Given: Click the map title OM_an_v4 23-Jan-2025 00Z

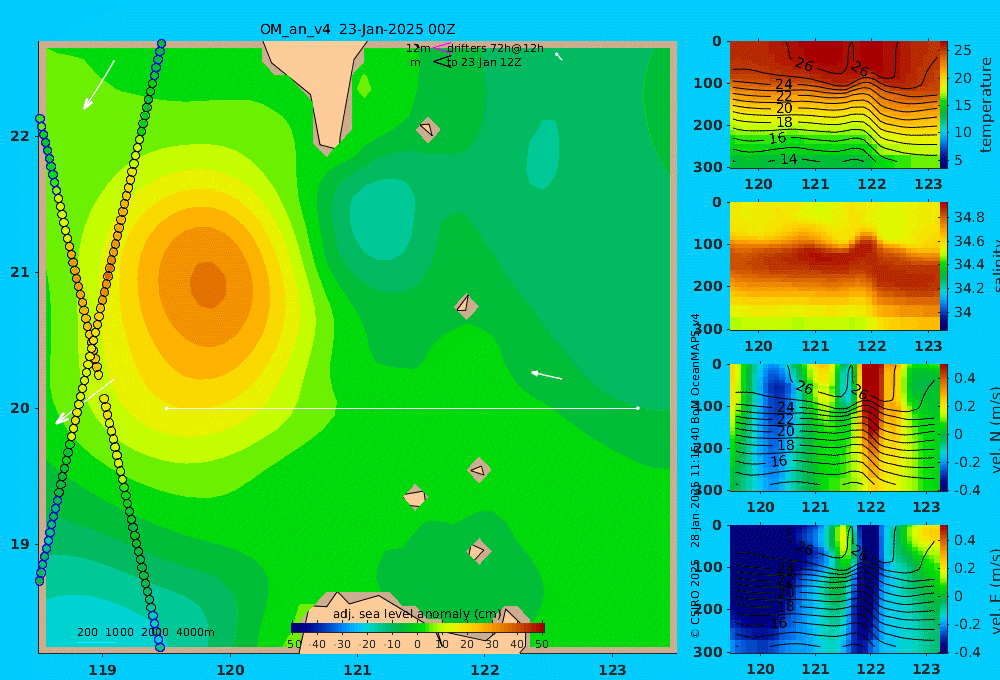Looking at the screenshot, I should pos(357,29).
